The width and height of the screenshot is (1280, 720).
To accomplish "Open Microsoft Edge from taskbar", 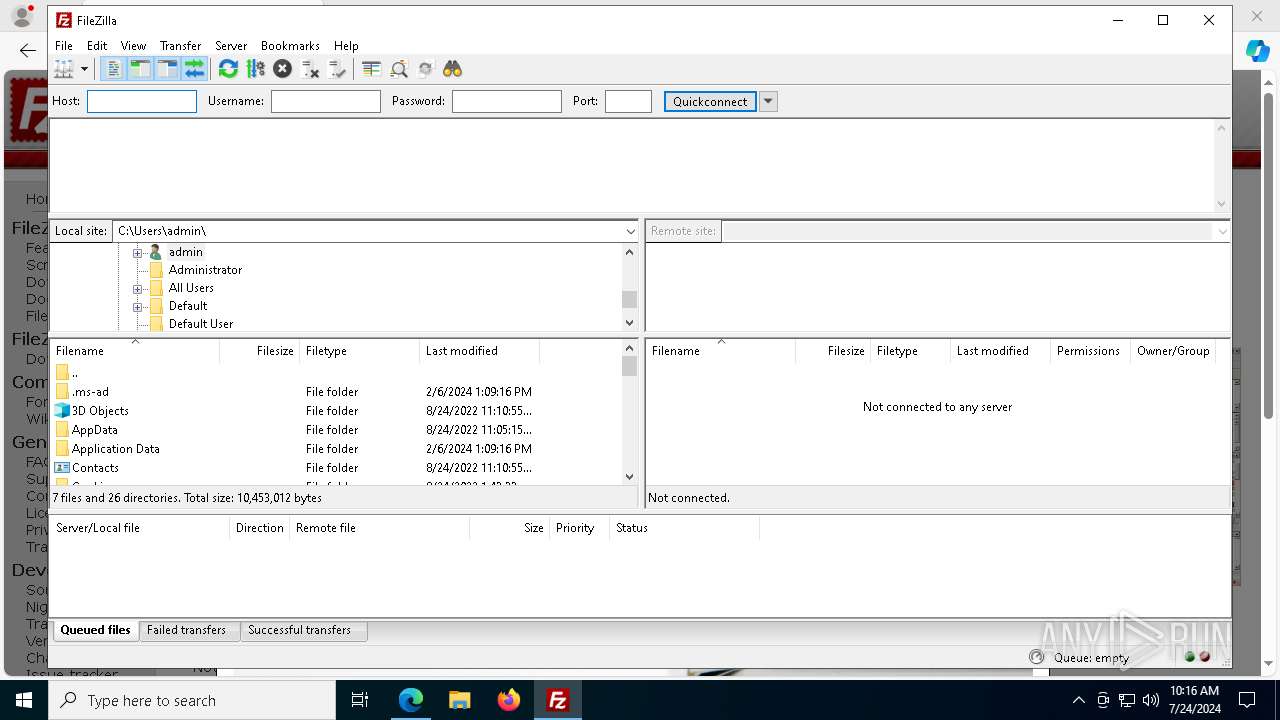I will click(x=411, y=700).
